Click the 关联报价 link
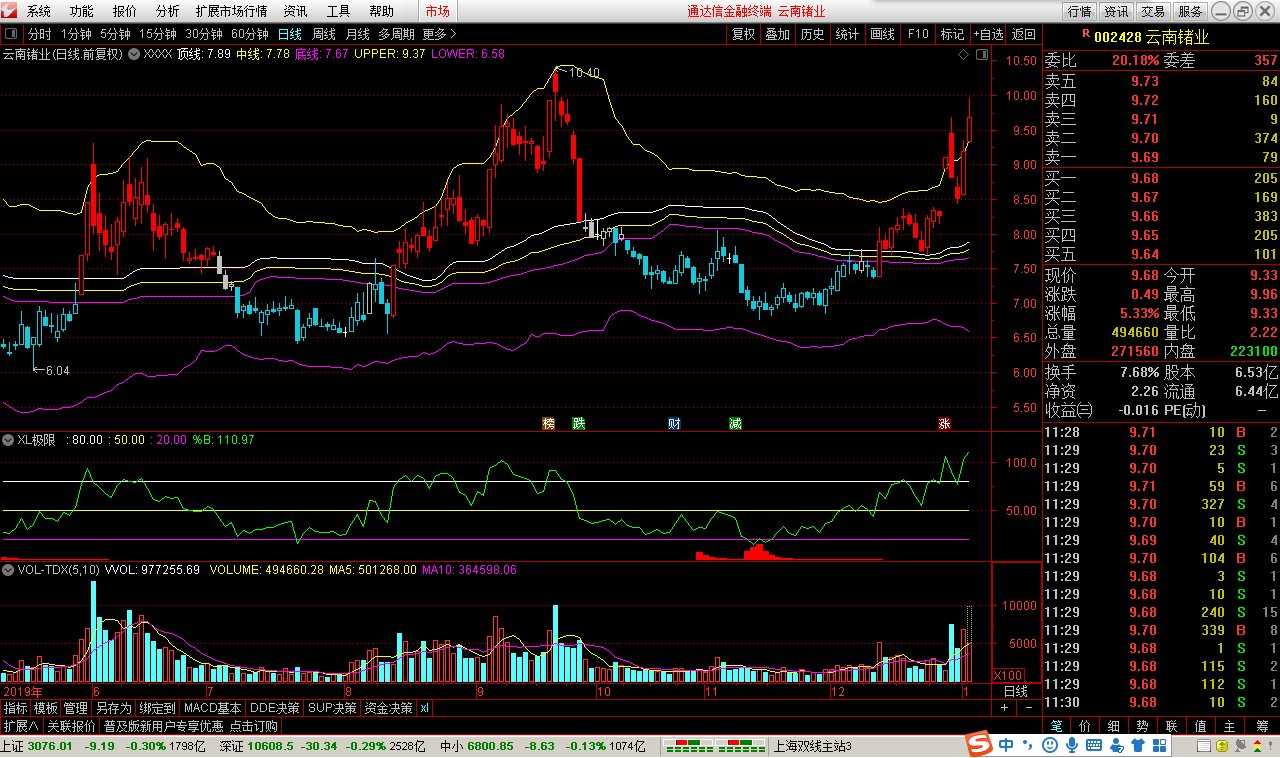The image size is (1280, 758). [71, 726]
